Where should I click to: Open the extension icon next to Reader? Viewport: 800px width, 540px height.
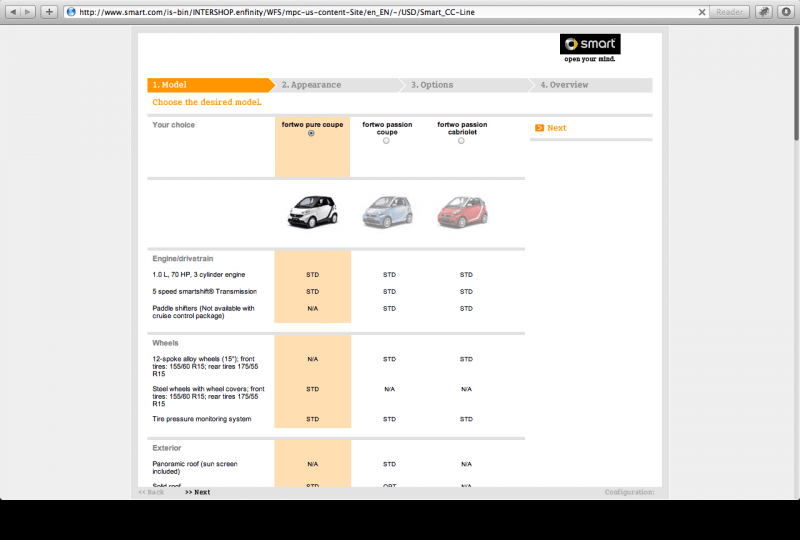(763, 12)
